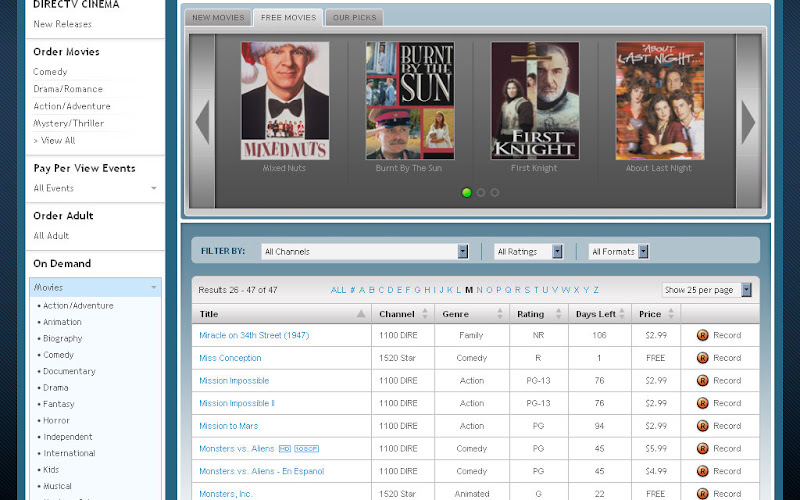Screen dimensions: 800x500
Task: Open All Adult sidebar link
Action: 51,236
